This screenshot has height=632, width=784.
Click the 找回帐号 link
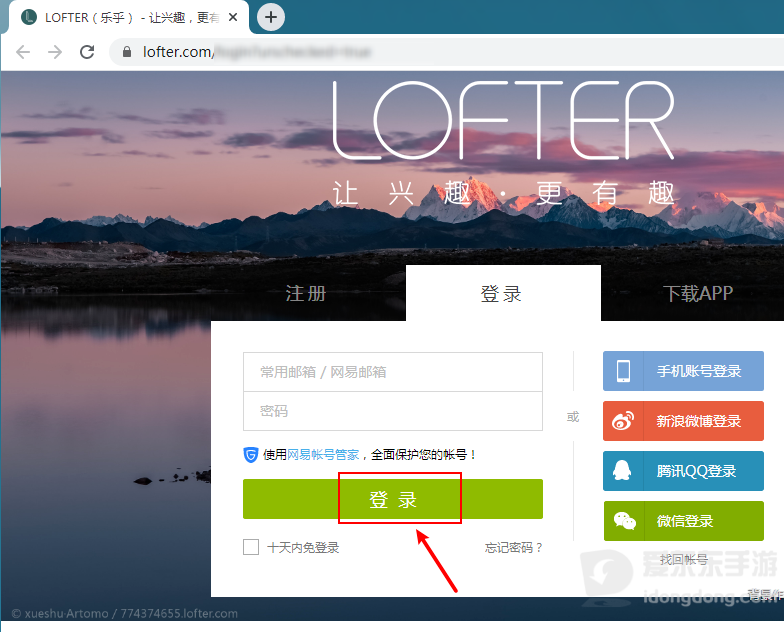[684, 560]
